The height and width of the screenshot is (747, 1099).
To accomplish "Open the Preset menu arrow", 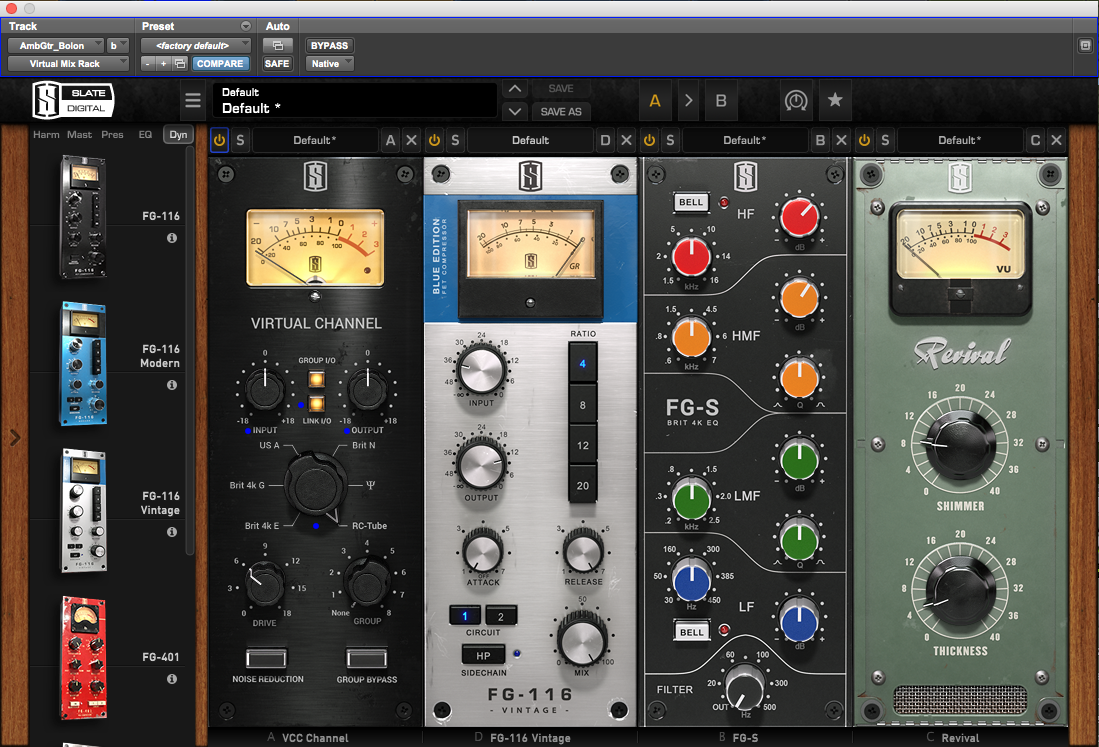I will (x=245, y=26).
